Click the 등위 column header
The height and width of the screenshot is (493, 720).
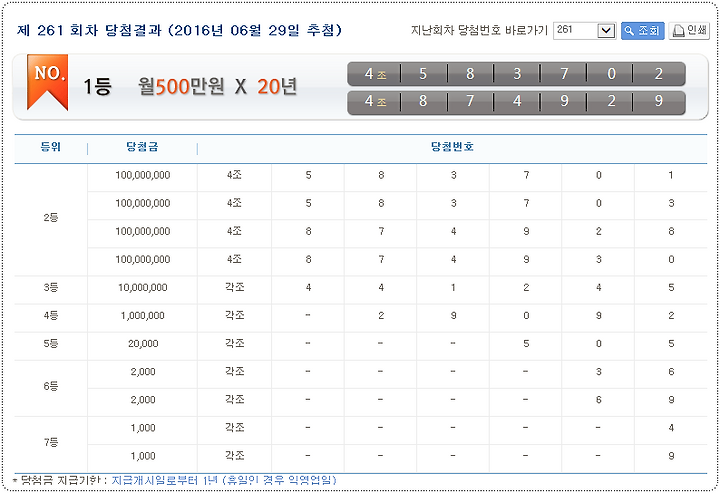[x=51, y=147]
